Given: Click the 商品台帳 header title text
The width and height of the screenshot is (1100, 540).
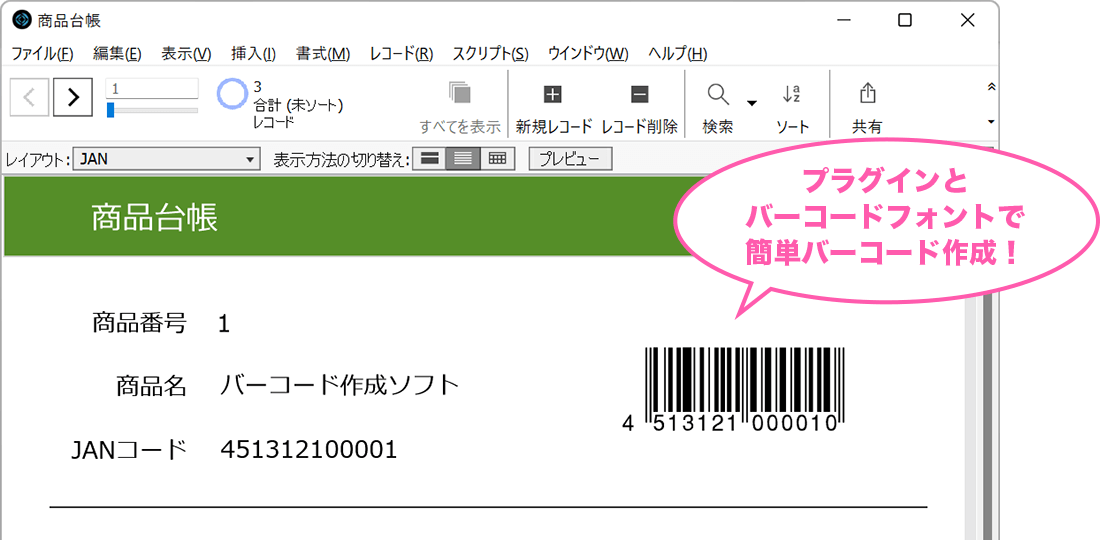Looking at the screenshot, I should tap(154, 218).
